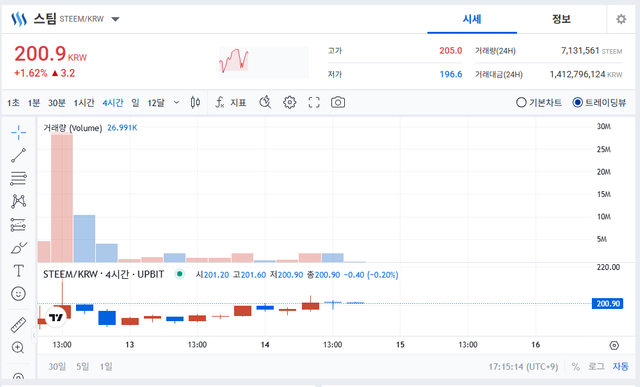Expand the interval list chevron
Image resolution: width=640 pixels, height=387 pixels.
click(x=176, y=102)
